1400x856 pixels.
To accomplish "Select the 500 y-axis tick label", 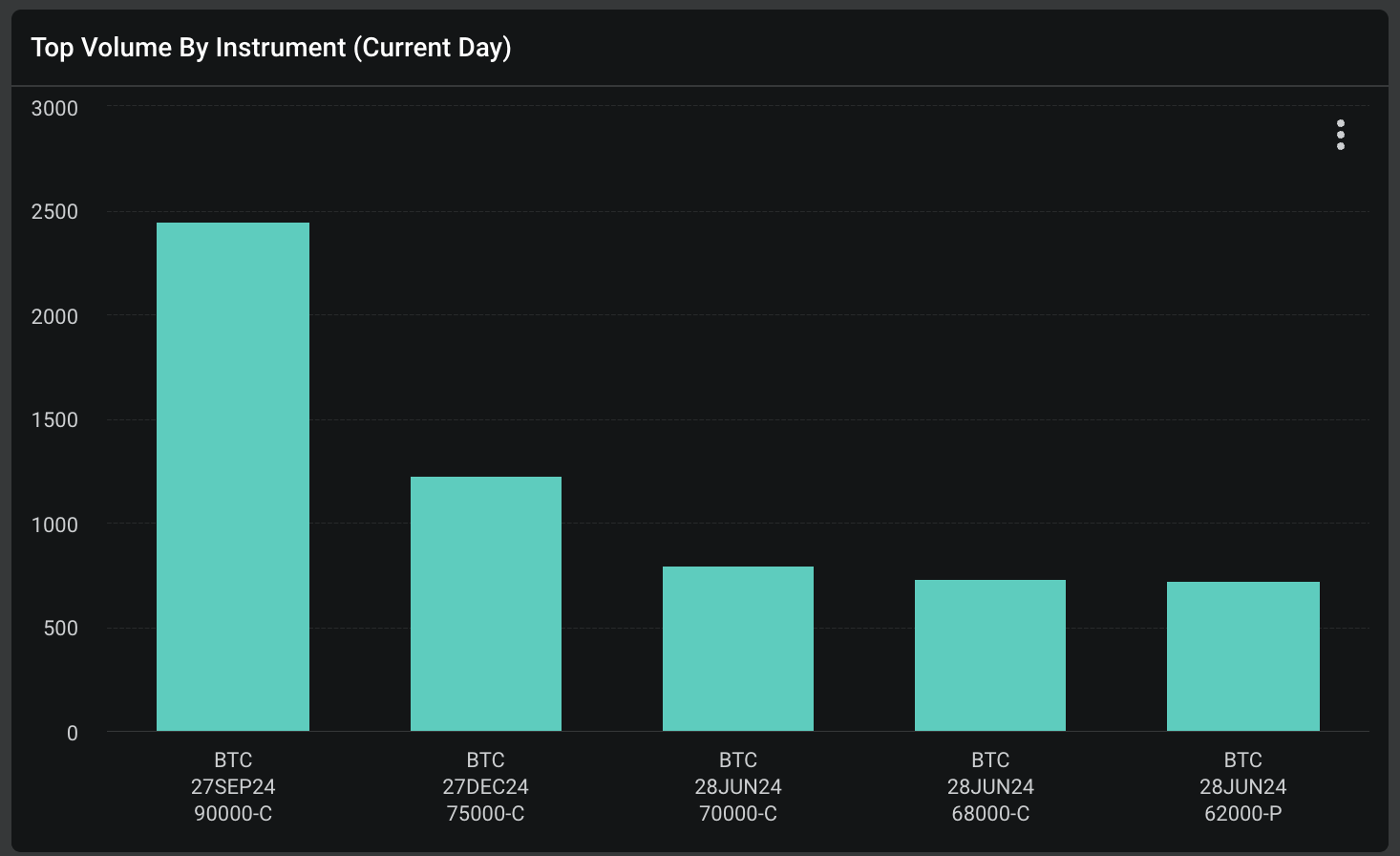I will (60, 629).
